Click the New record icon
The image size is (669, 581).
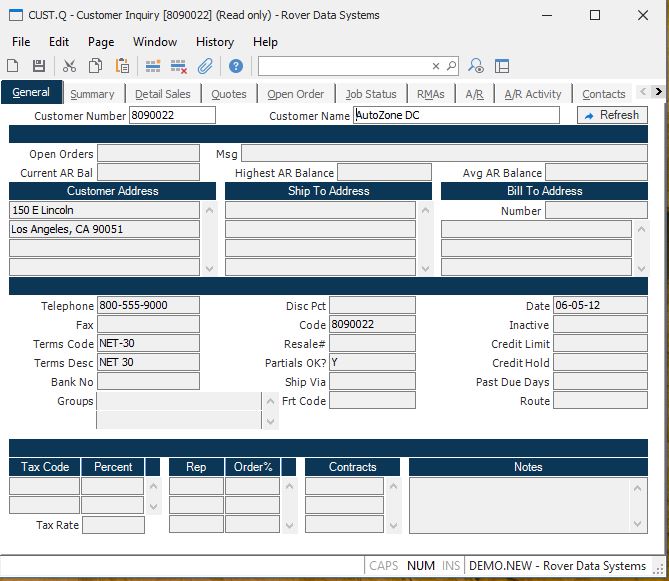13,66
